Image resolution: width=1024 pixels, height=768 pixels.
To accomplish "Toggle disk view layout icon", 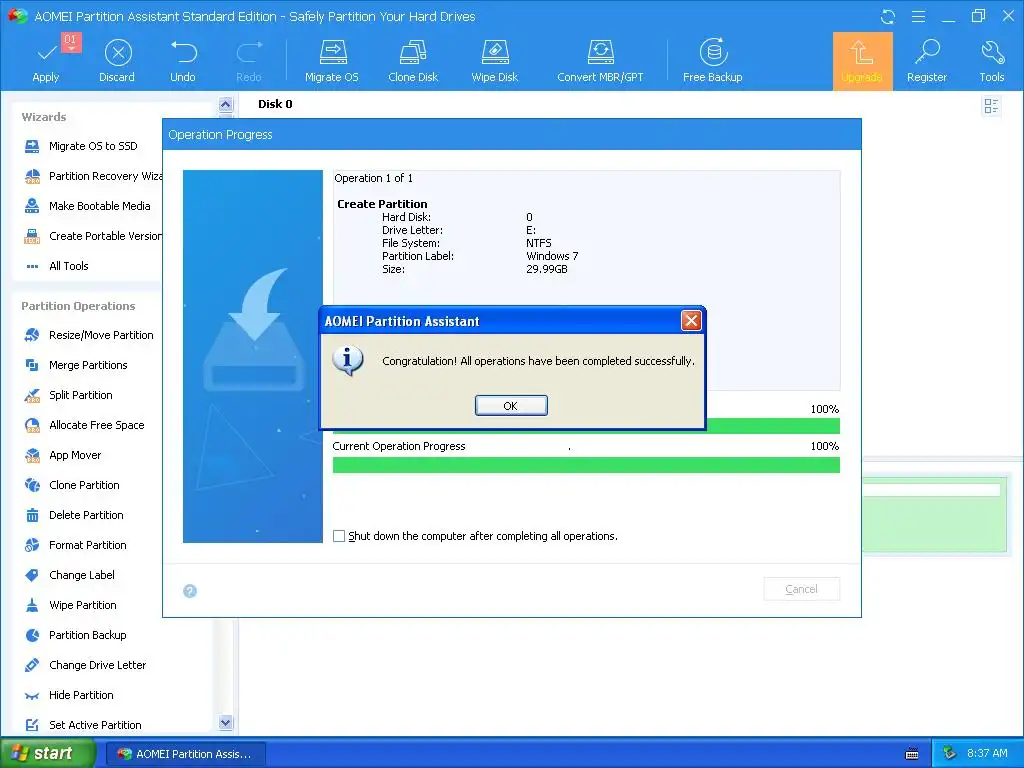I will 991,106.
